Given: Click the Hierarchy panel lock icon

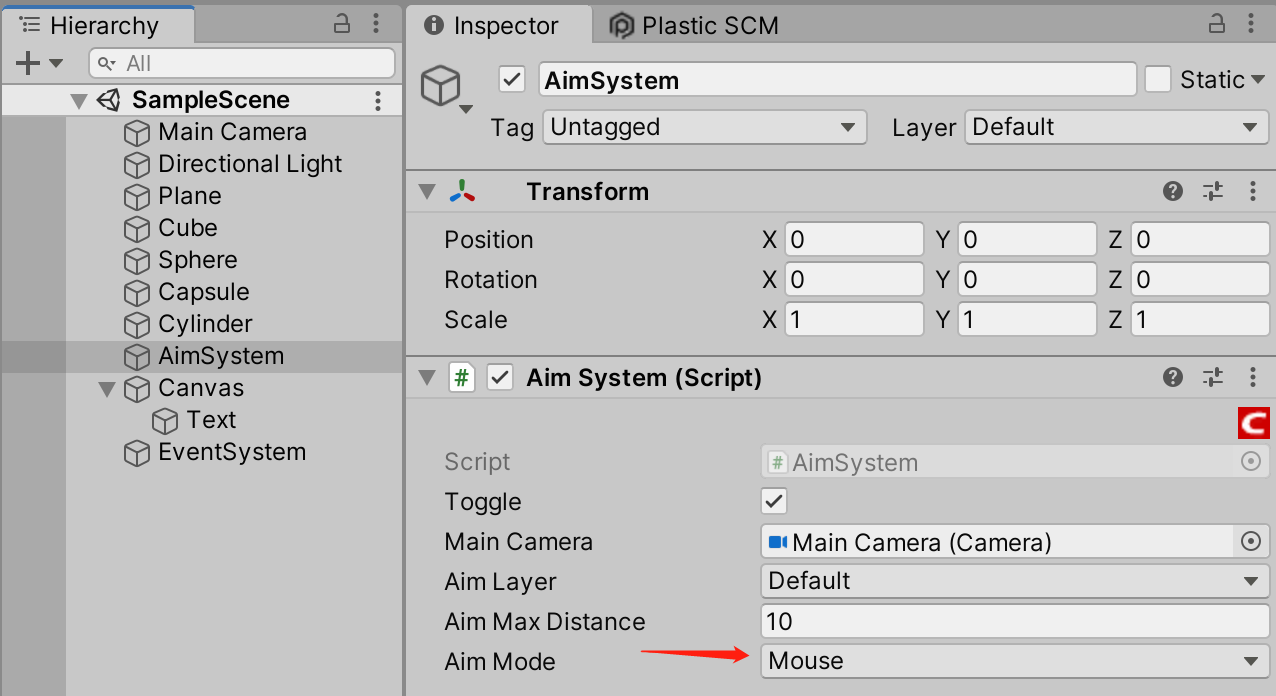Looking at the screenshot, I should (343, 24).
